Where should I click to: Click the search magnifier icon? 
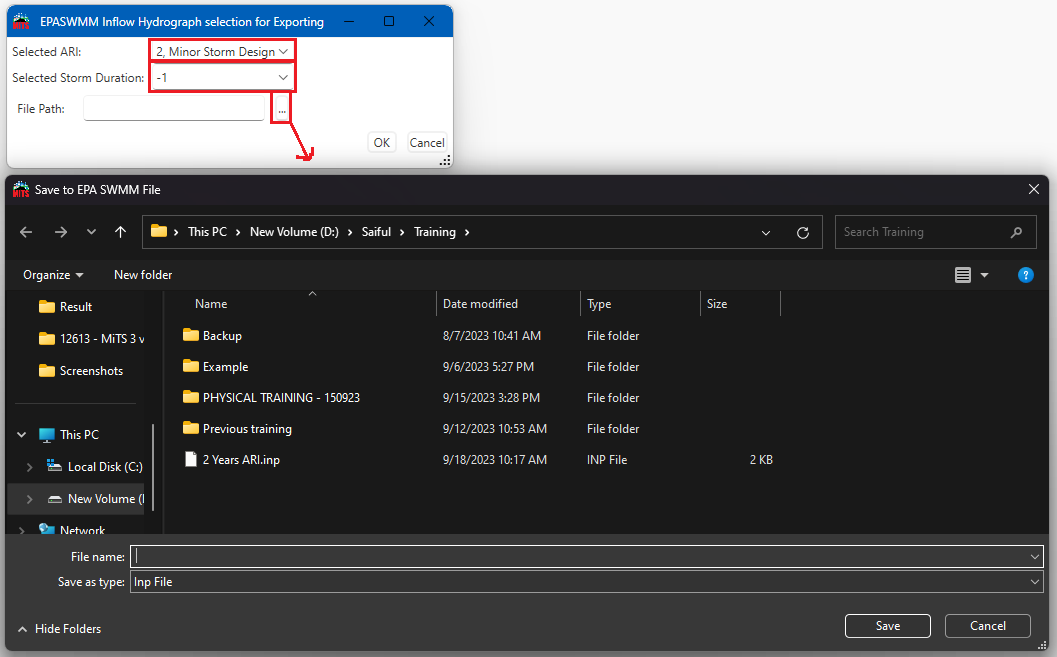click(x=1017, y=232)
